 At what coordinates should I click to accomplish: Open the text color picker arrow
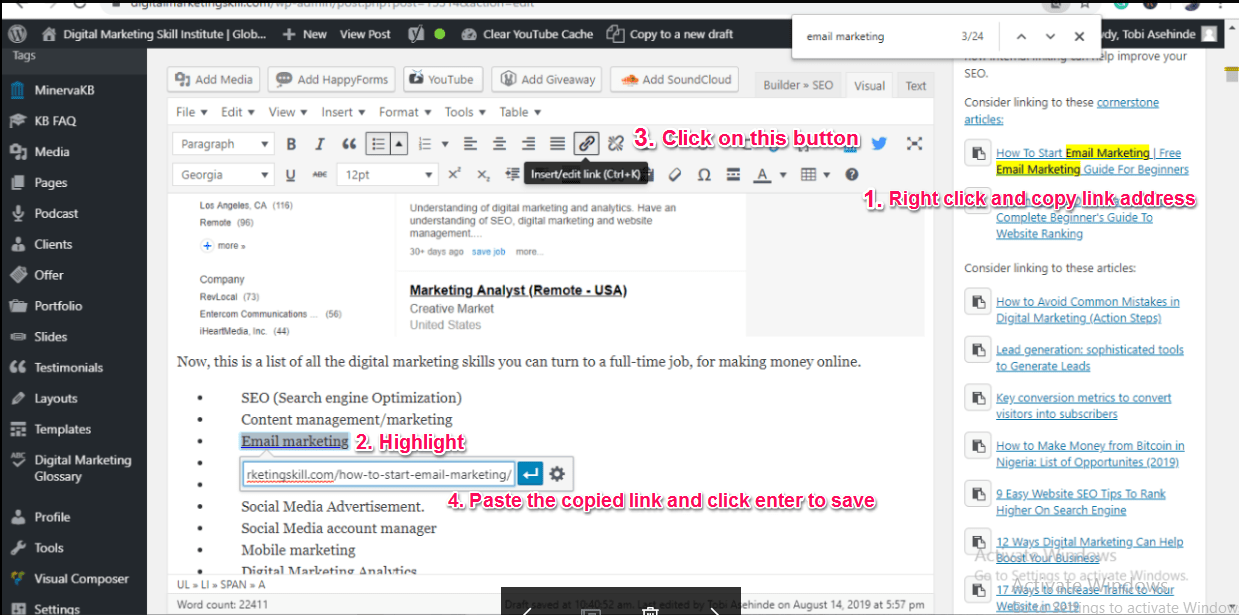click(x=782, y=175)
